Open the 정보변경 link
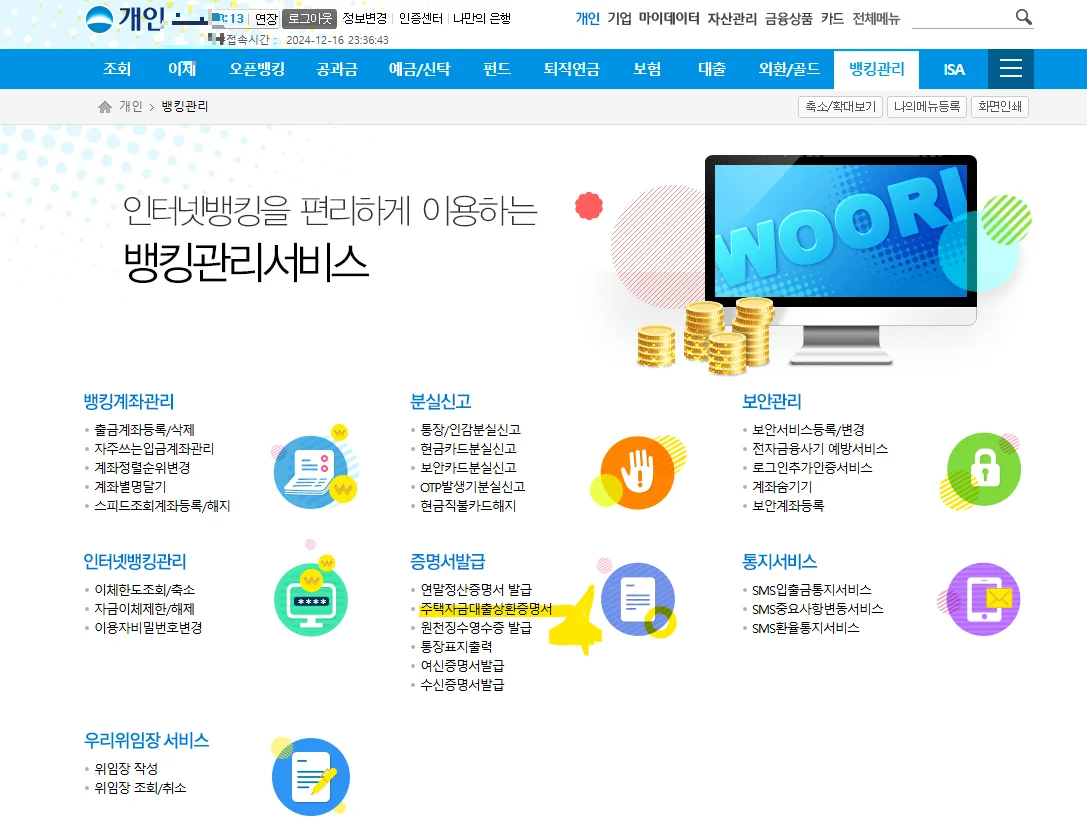The width and height of the screenshot is (1087, 837). coord(365,19)
